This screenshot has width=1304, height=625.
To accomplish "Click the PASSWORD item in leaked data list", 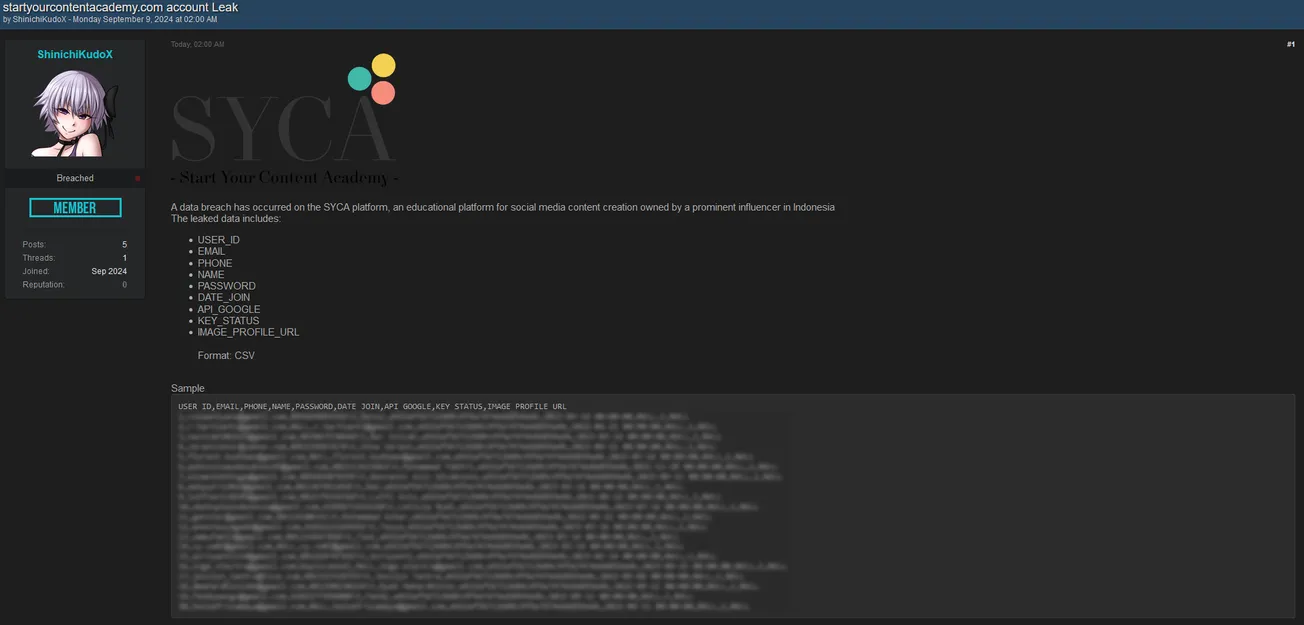I will pyautogui.click(x=226, y=286).
